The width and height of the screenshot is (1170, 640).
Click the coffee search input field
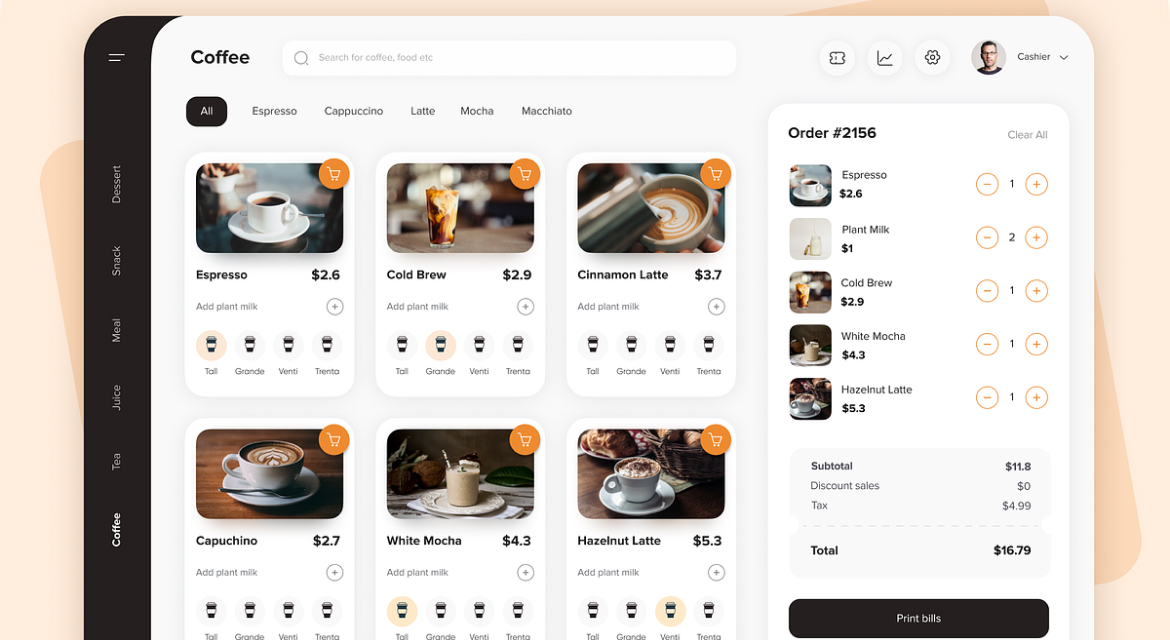[509, 58]
